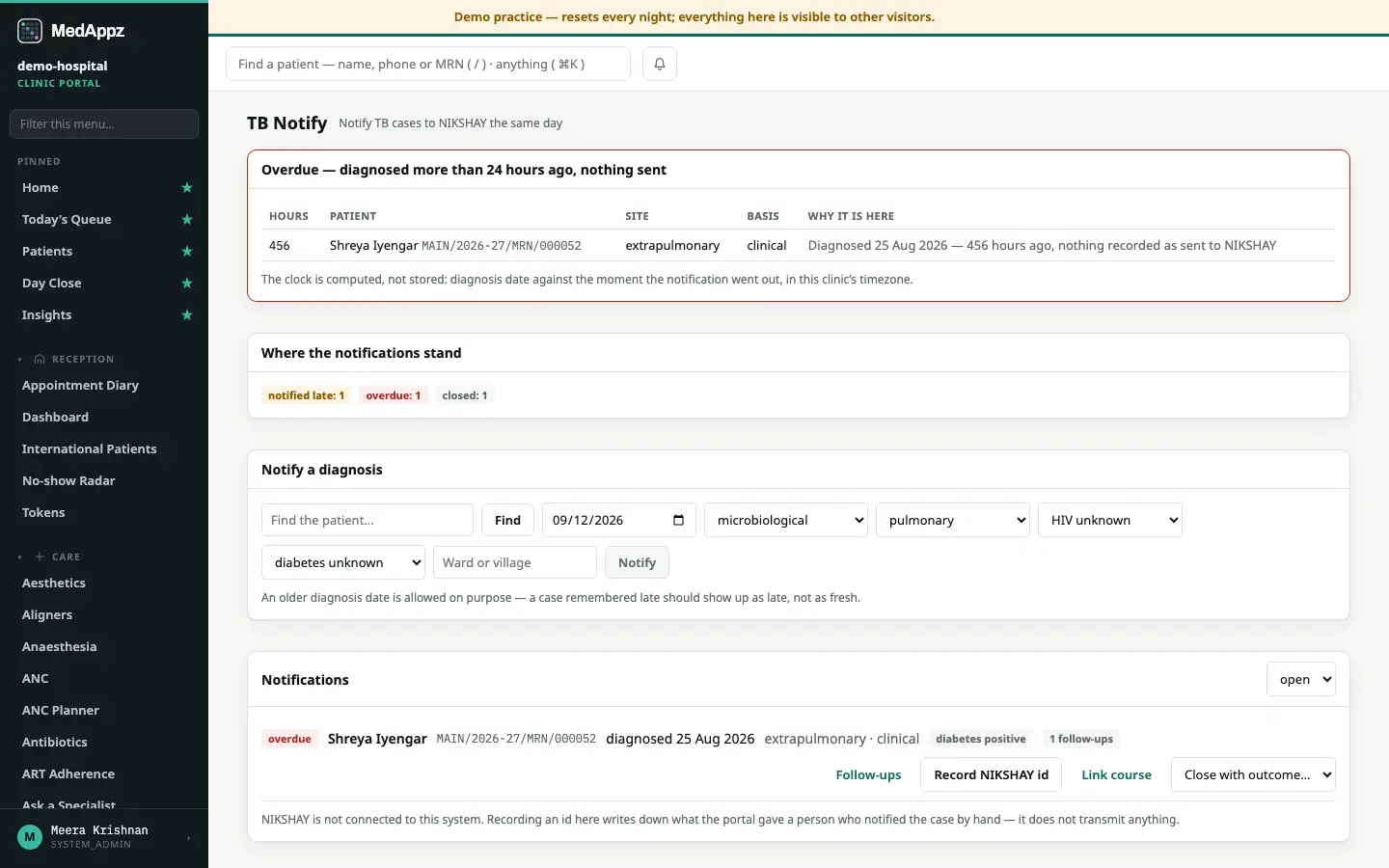1389x868 pixels.
Task: Open Appointment Diary
Action: coord(81,386)
